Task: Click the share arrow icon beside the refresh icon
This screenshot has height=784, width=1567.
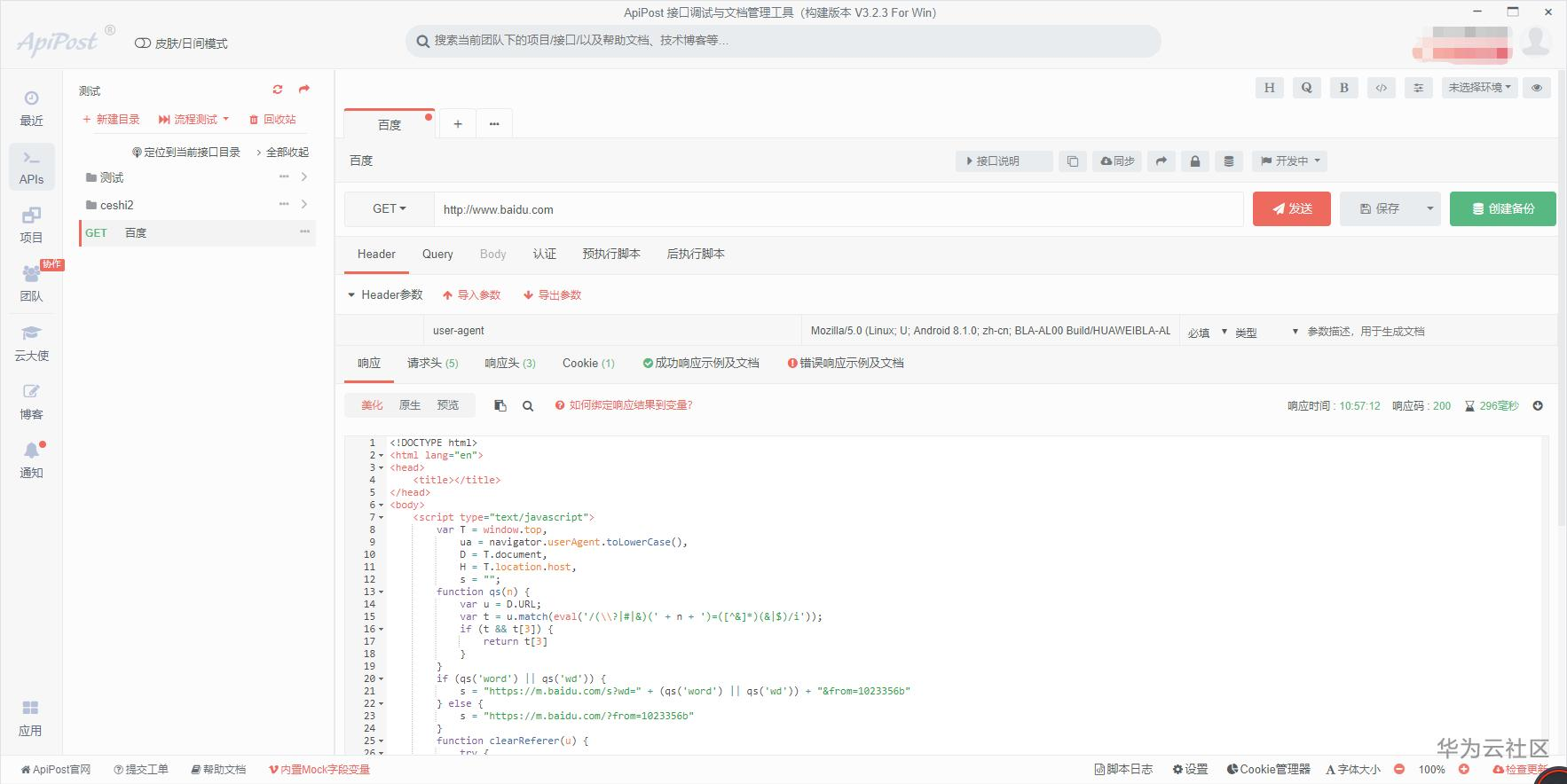Action: (x=304, y=90)
